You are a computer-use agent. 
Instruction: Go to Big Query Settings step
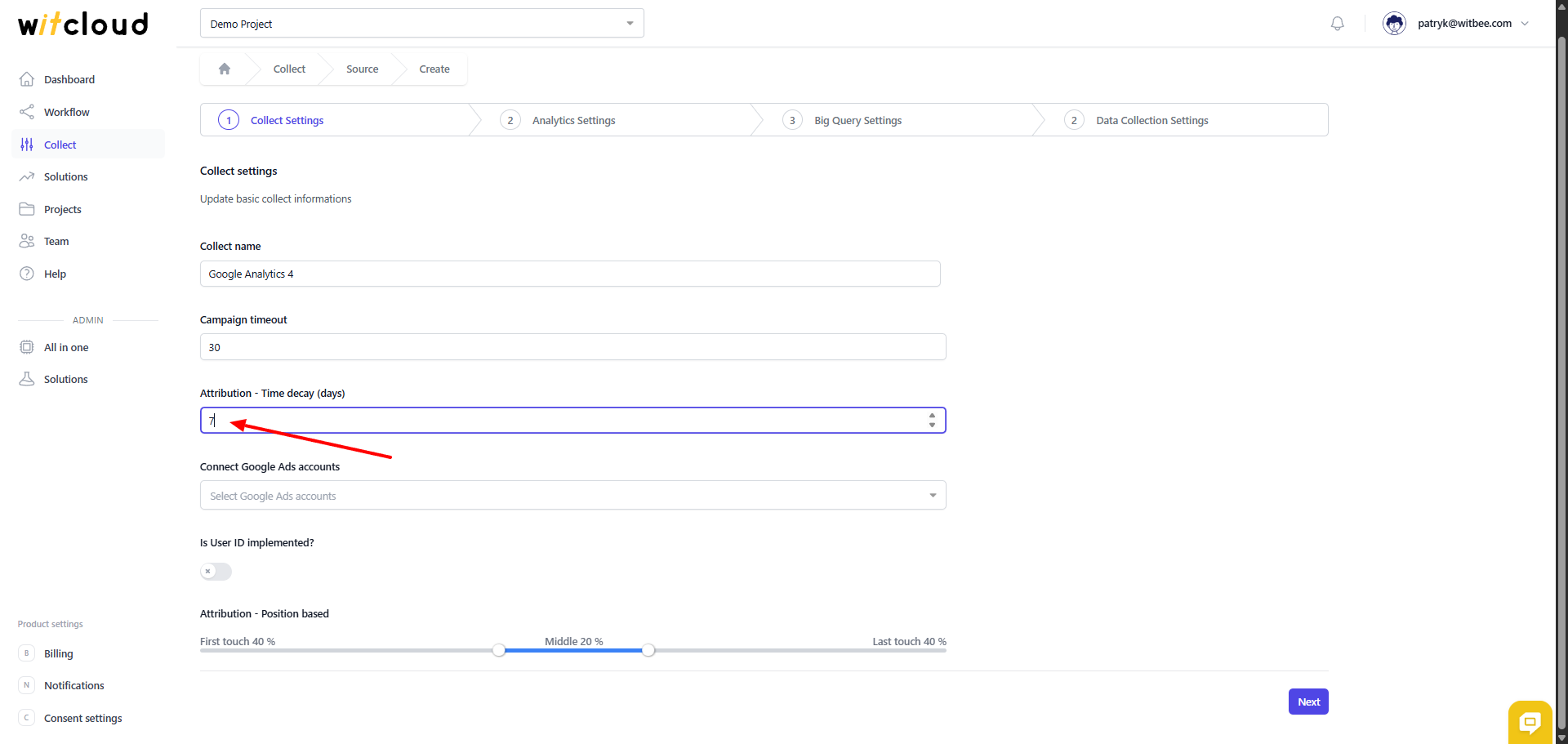point(857,121)
